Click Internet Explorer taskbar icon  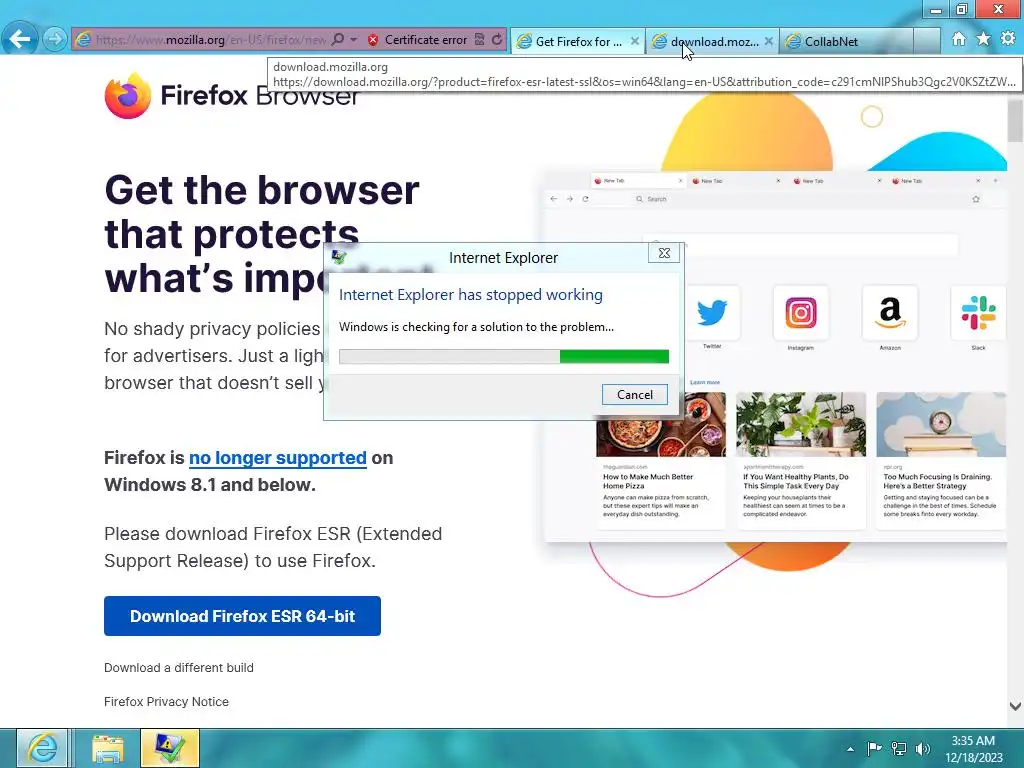pyautogui.click(x=42, y=748)
